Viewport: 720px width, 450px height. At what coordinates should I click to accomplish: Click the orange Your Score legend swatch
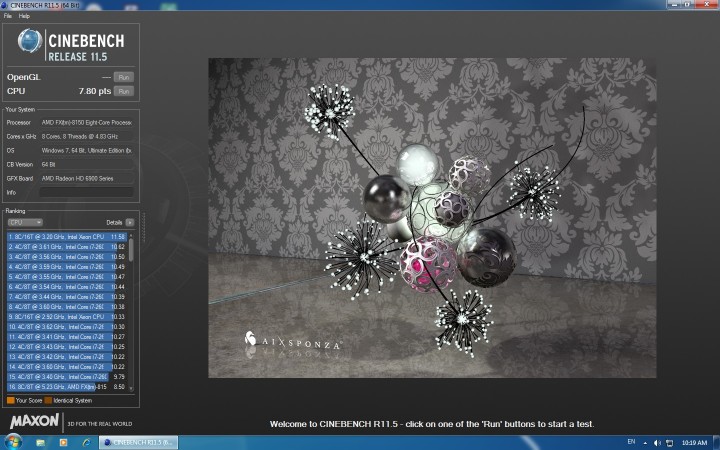[11, 400]
